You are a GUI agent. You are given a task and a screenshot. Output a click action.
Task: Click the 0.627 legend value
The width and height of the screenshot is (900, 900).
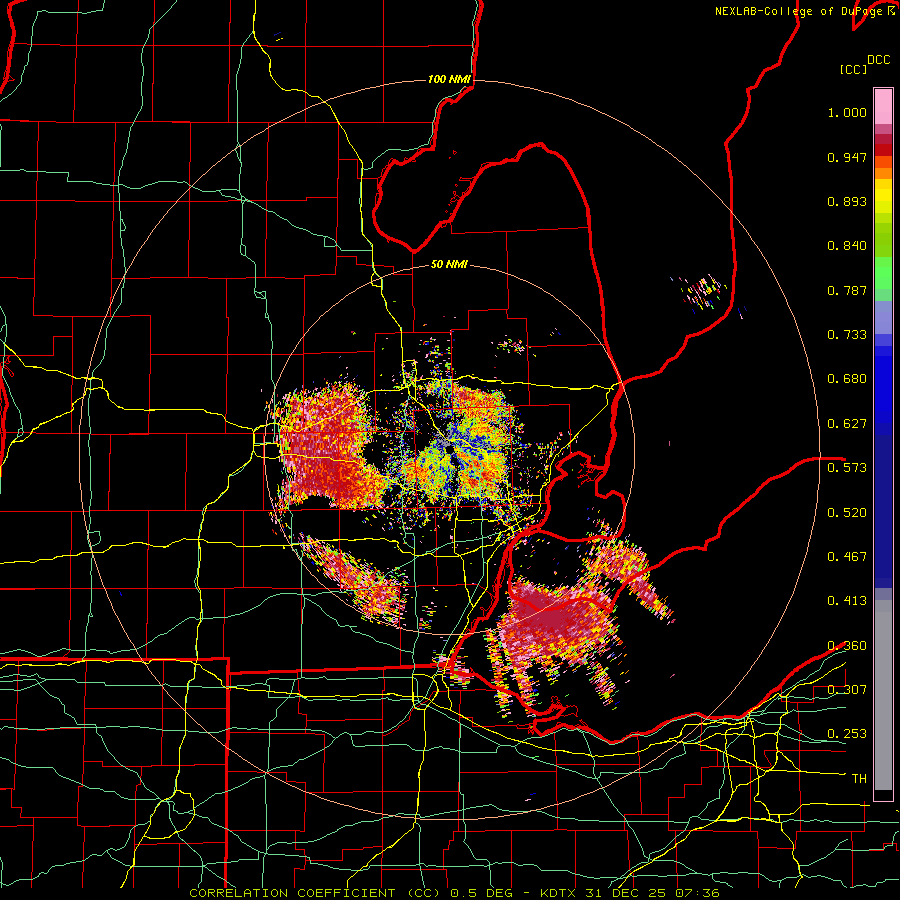click(847, 424)
